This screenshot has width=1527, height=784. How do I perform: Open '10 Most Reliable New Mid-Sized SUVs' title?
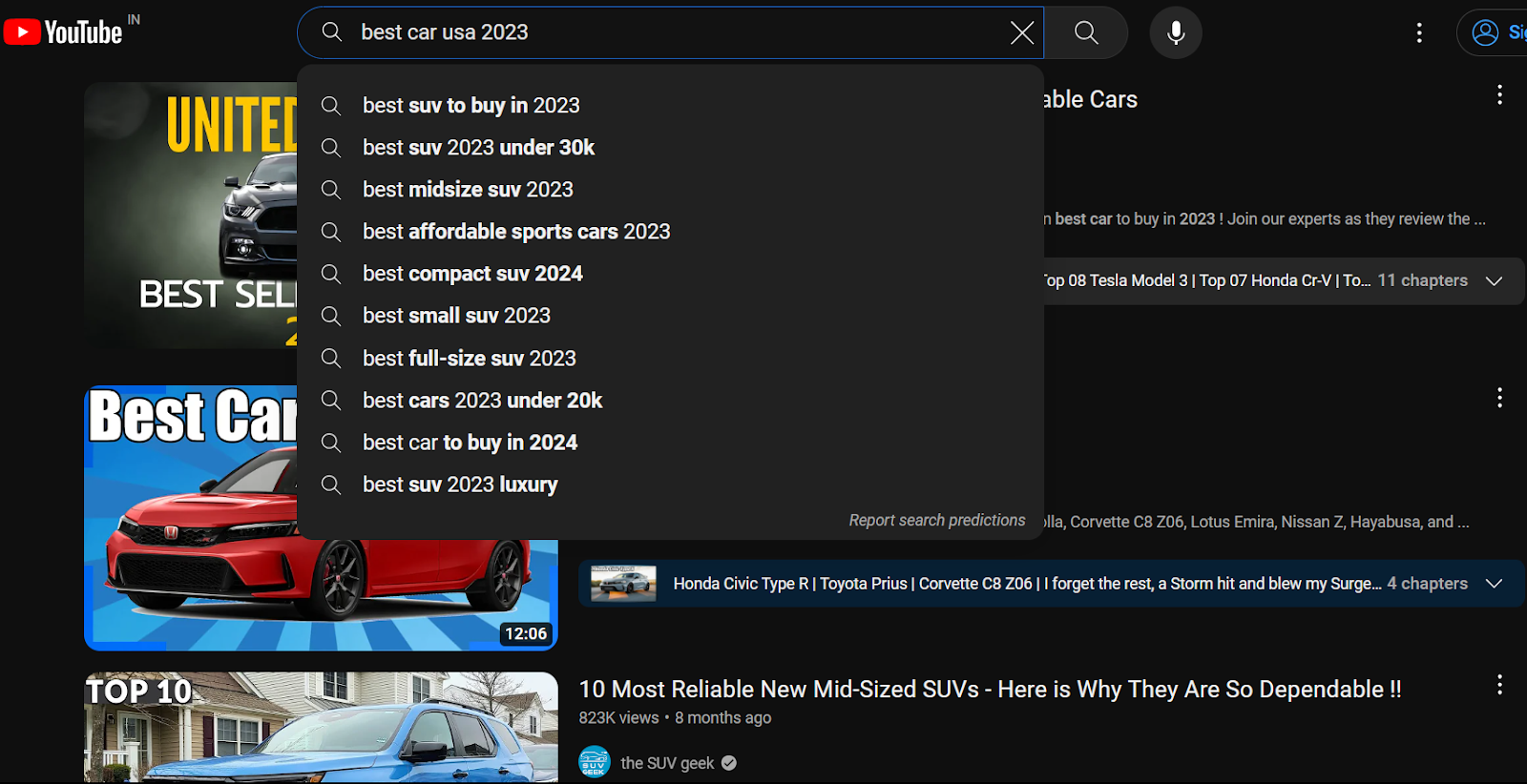click(x=990, y=689)
